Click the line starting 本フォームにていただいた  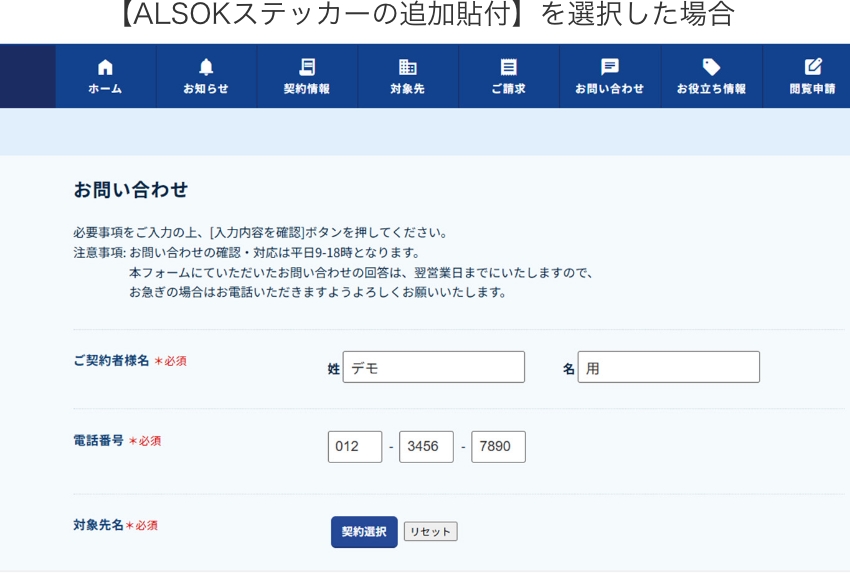click(362, 273)
